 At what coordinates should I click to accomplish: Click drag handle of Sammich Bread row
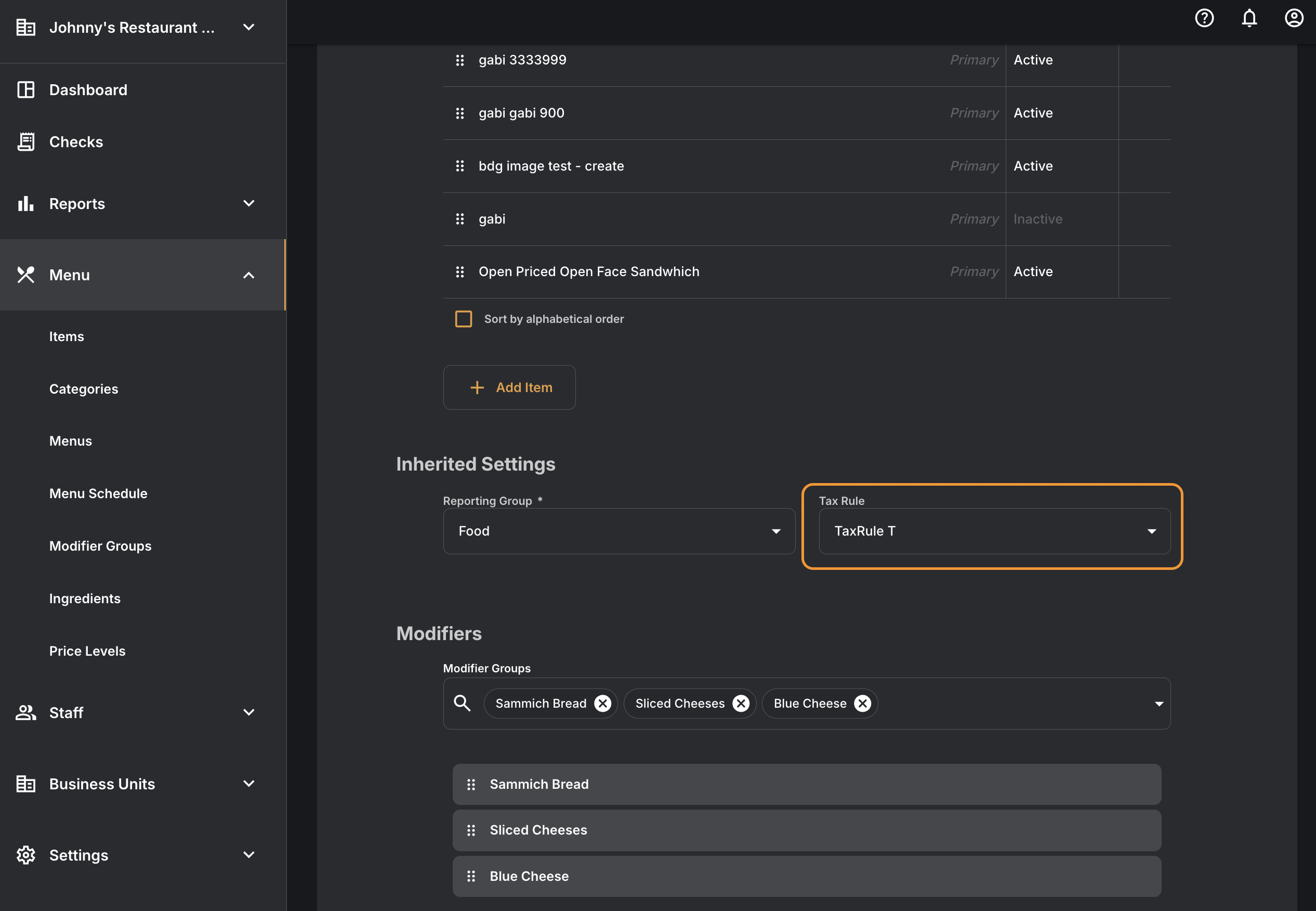point(471,784)
